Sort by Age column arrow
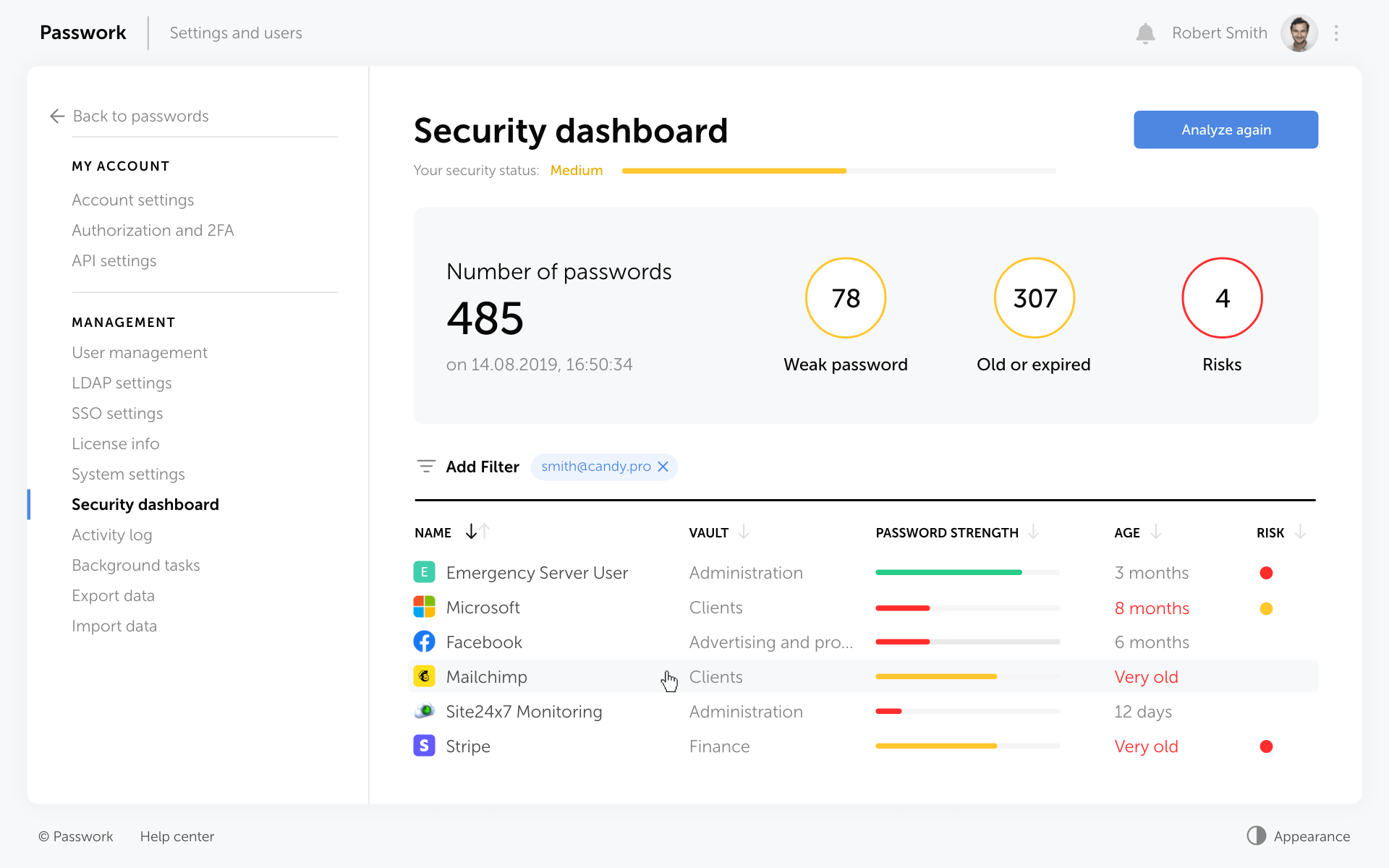This screenshot has width=1389, height=868. 1156,532
